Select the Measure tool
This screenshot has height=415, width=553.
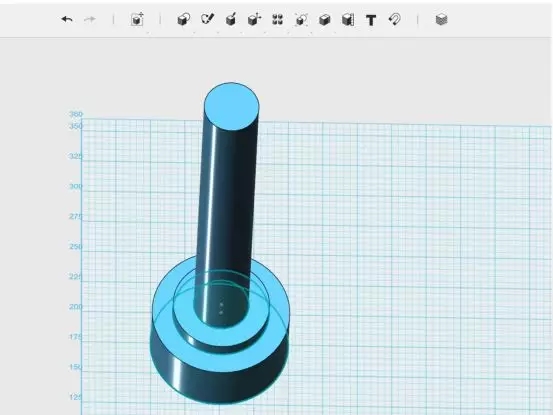point(348,20)
